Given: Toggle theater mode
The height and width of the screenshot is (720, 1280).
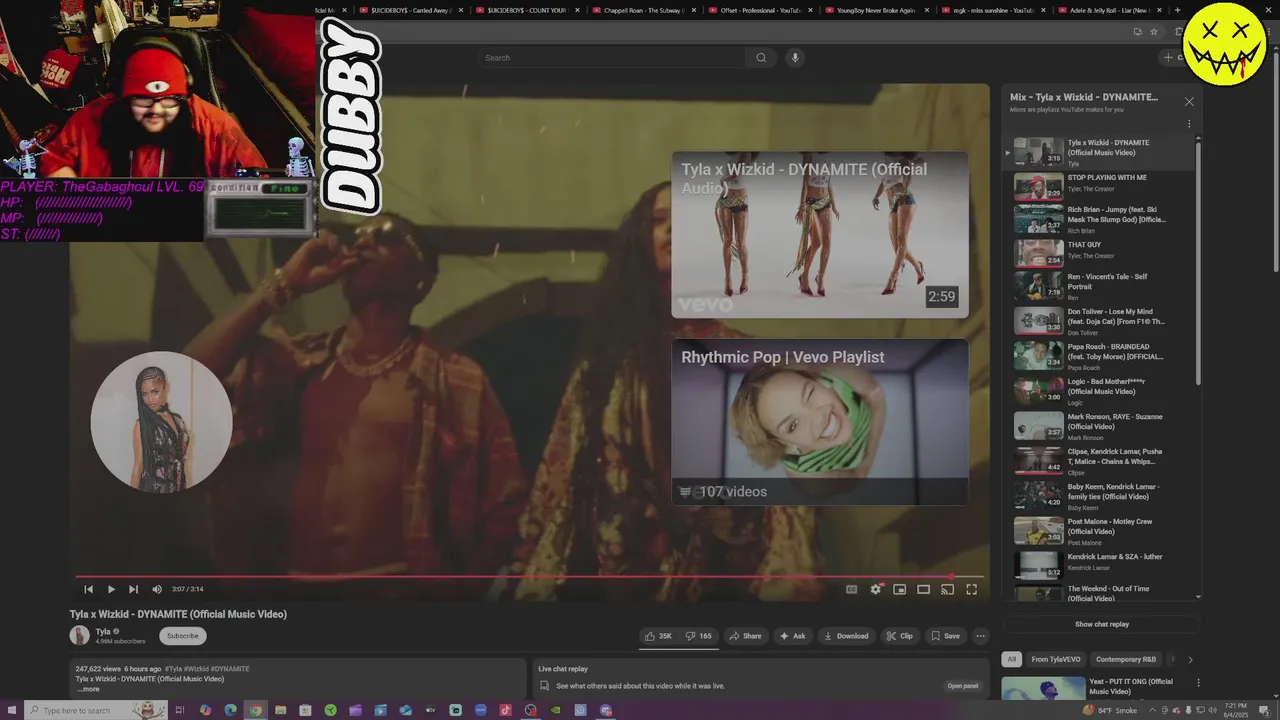Looking at the screenshot, I should (924, 589).
